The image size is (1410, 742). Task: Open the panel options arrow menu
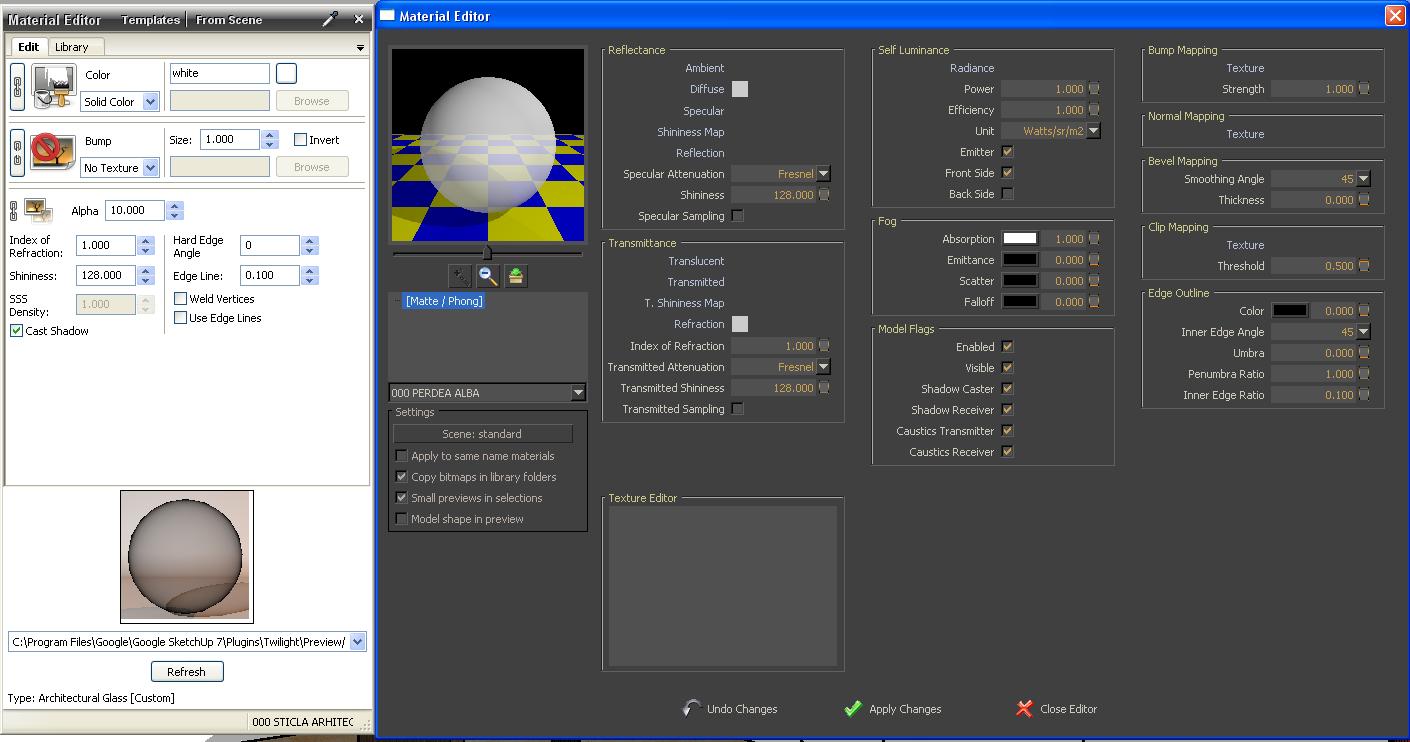click(x=360, y=48)
